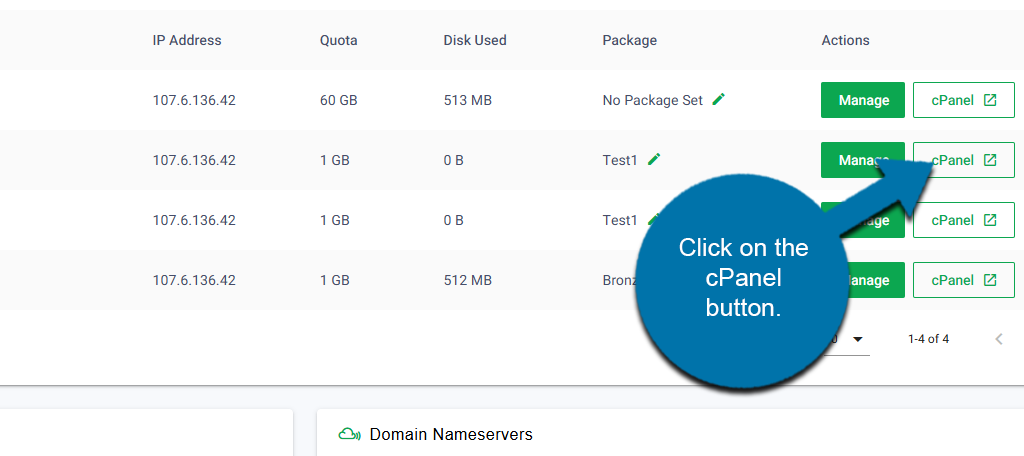
Task: Click the 1-4 of 4 pagination text
Action: pyautogui.click(x=928, y=339)
